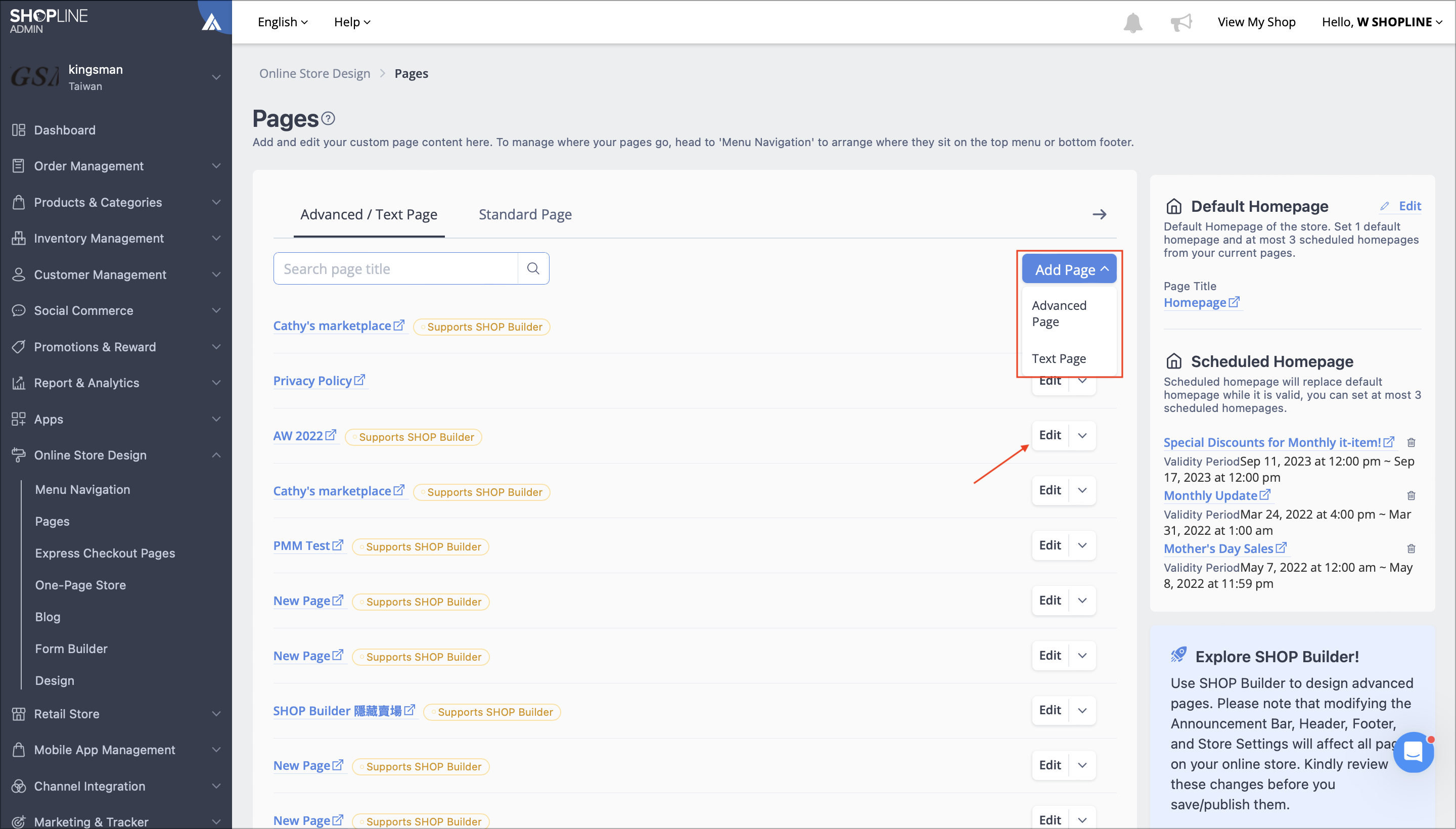Viewport: 1456px width, 829px height.
Task: Click the SHOPLINE Admin logo
Action: coord(49,21)
